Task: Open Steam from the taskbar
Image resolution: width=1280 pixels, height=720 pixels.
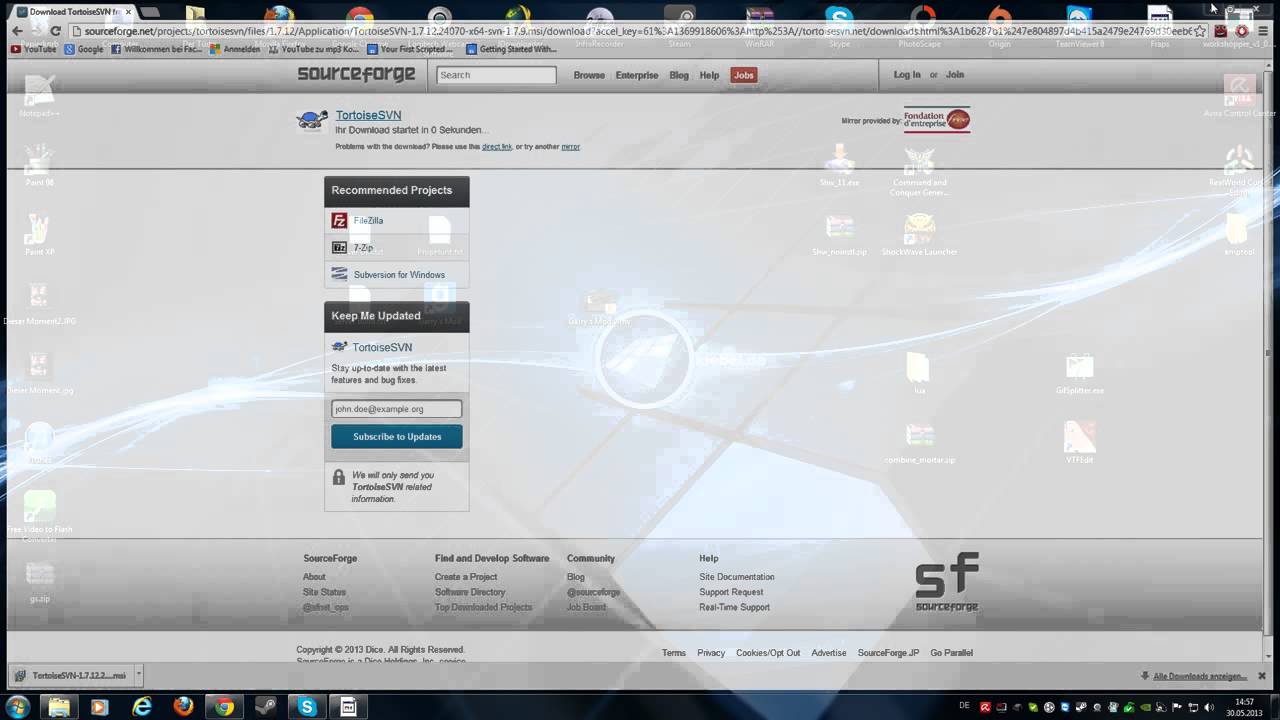Action: tap(265, 707)
